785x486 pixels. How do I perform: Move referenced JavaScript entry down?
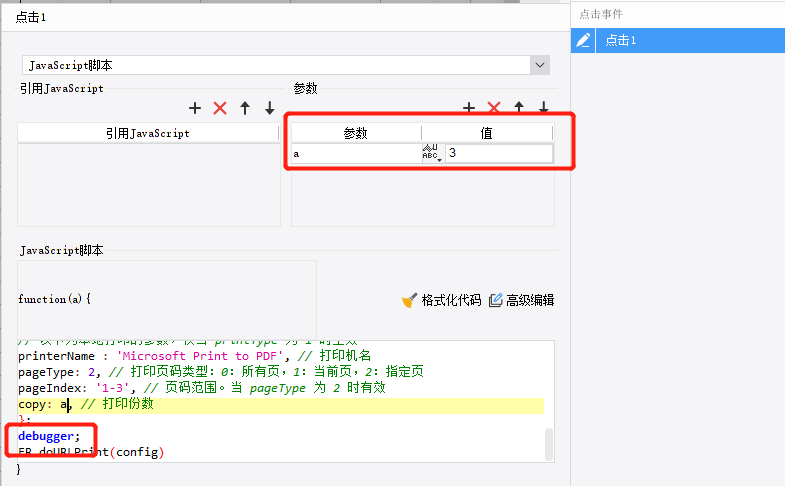click(x=270, y=108)
